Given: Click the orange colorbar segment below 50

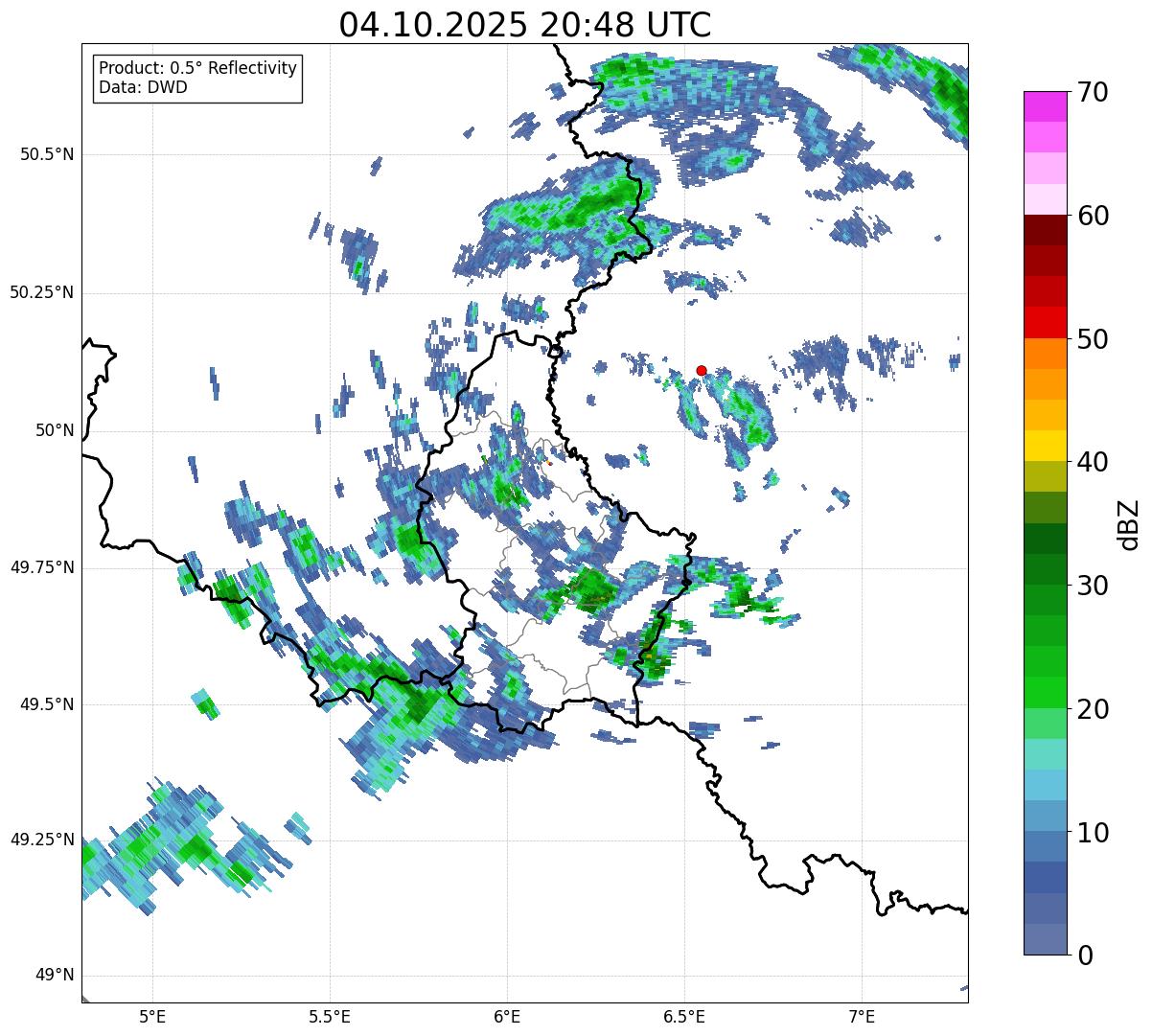Looking at the screenshot, I should (x=1044, y=354).
